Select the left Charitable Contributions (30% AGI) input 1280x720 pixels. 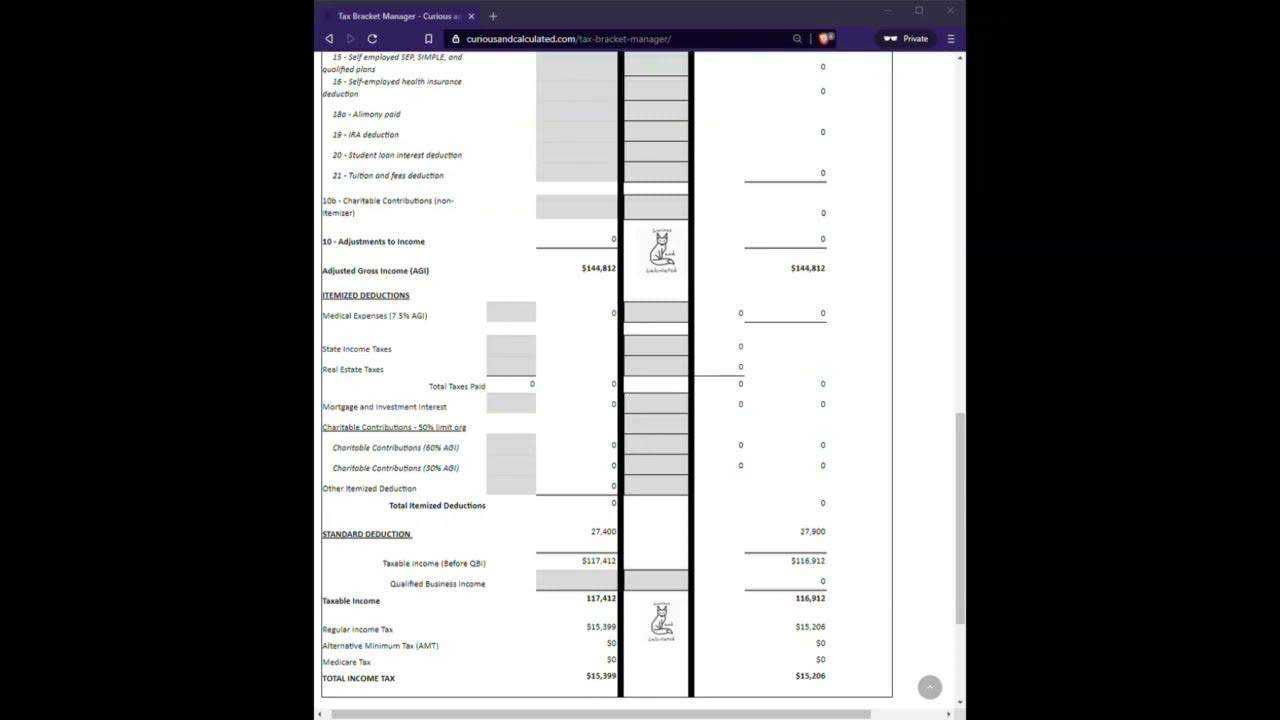[x=511, y=464]
